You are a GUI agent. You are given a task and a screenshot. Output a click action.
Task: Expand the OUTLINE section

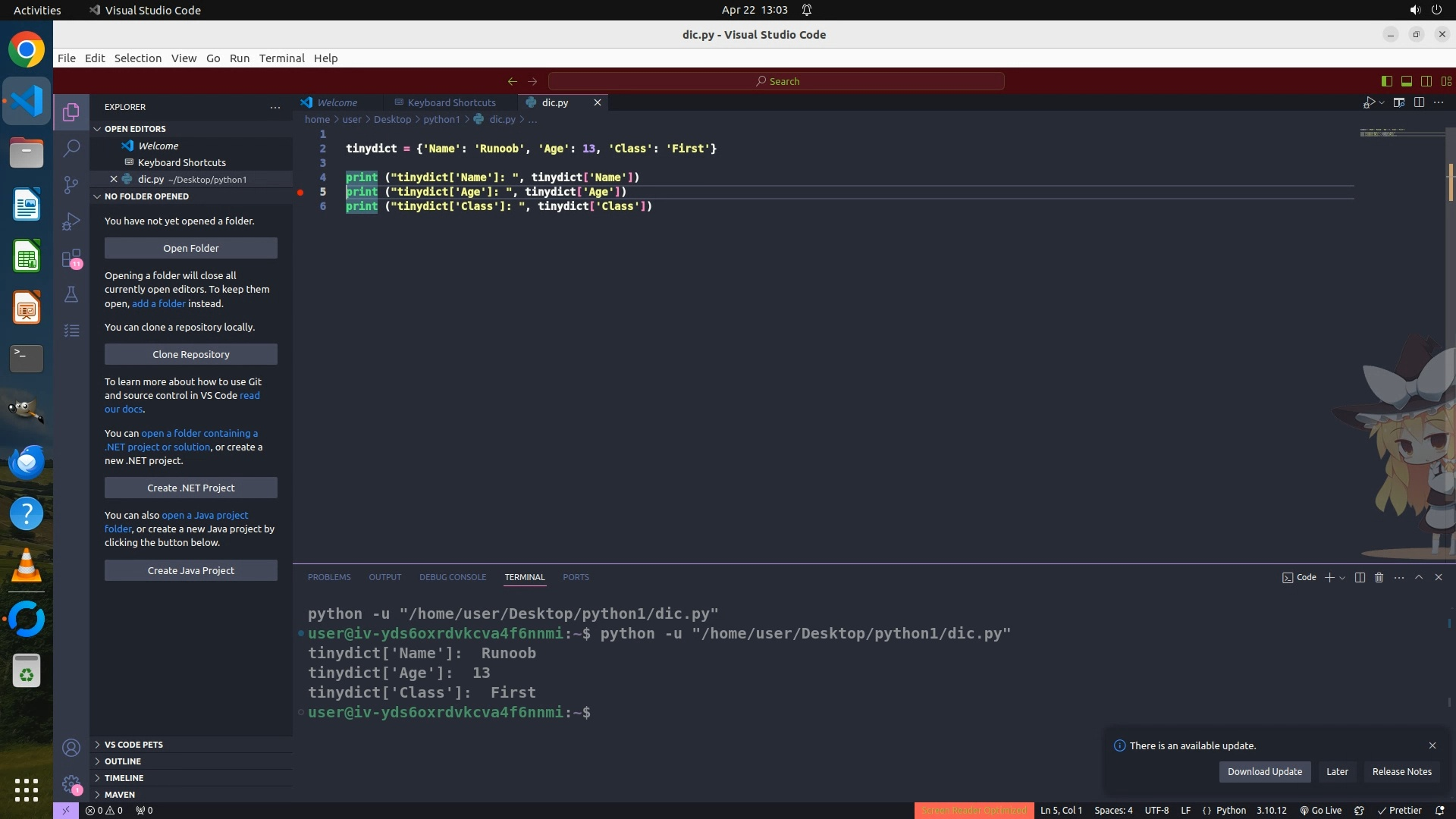point(123,761)
